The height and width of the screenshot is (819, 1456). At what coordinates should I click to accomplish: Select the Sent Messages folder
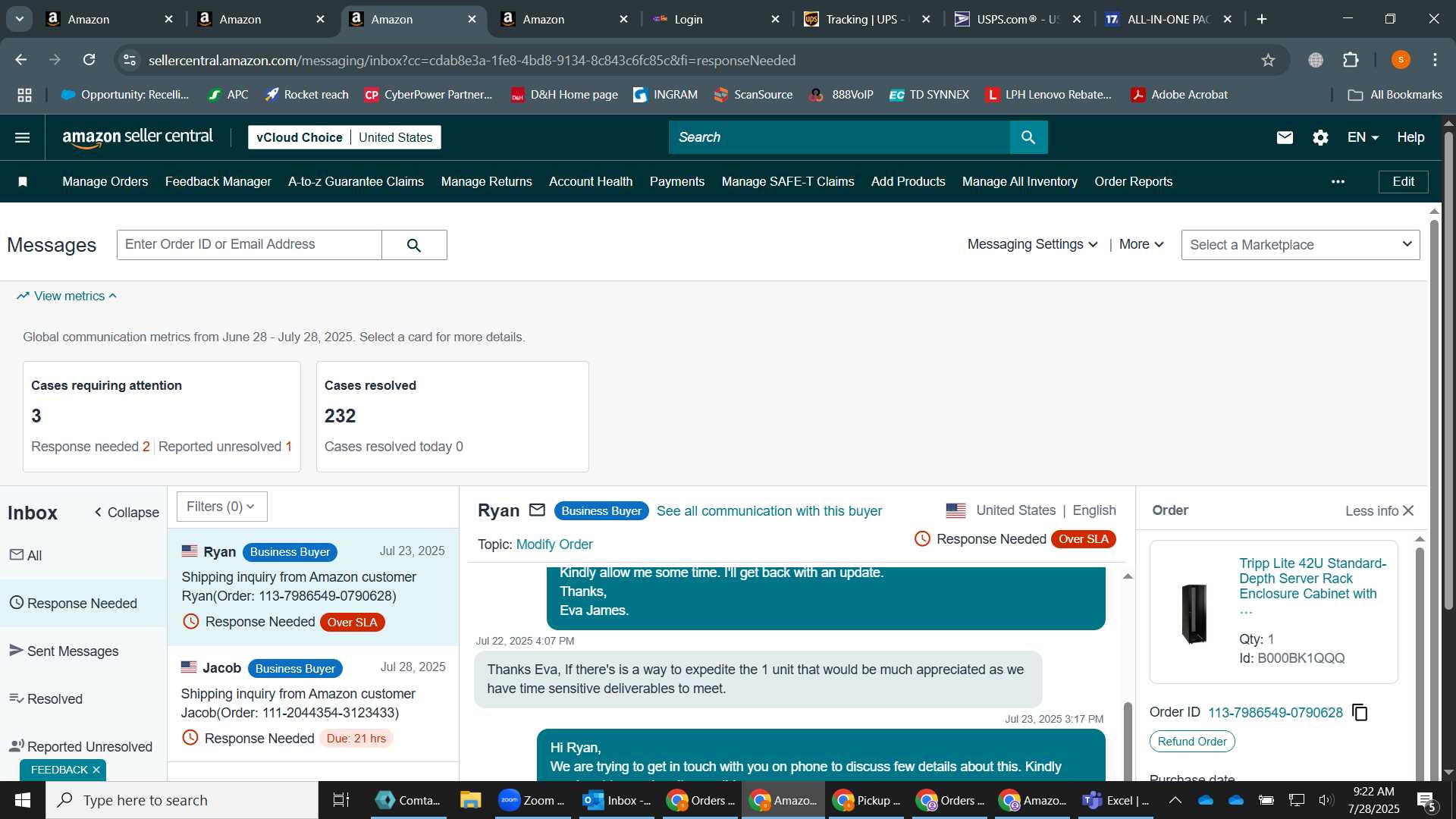pyautogui.click(x=83, y=651)
